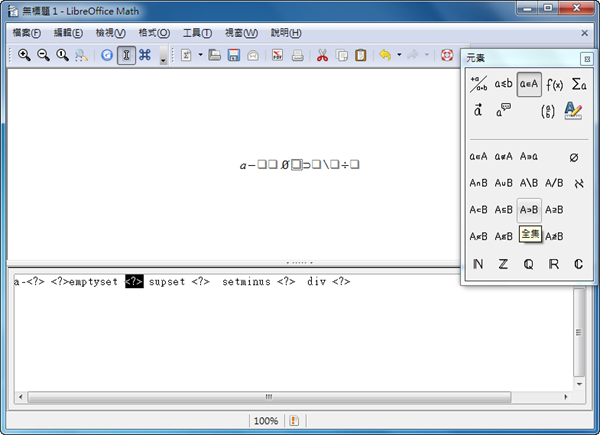This screenshot has height=435, width=600.
Task: Click the Zoom Out magnifier icon
Action: [x=43, y=55]
